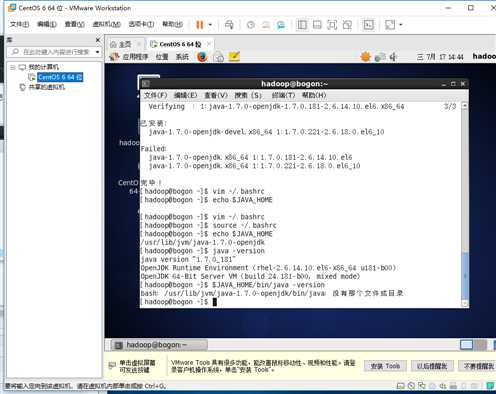Click the 不要提醒我 button

tap(478, 366)
